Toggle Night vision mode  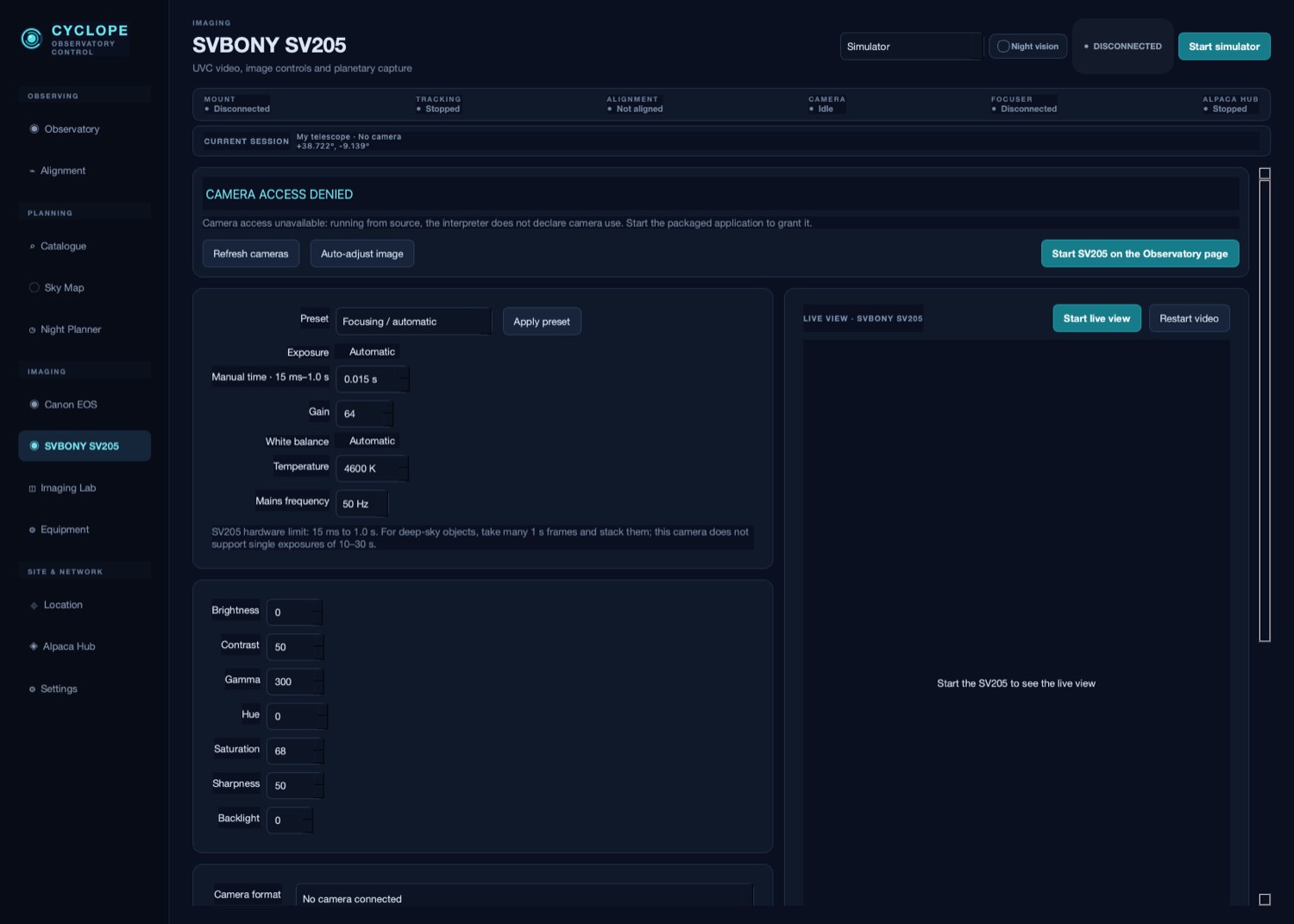click(x=1028, y=47)
